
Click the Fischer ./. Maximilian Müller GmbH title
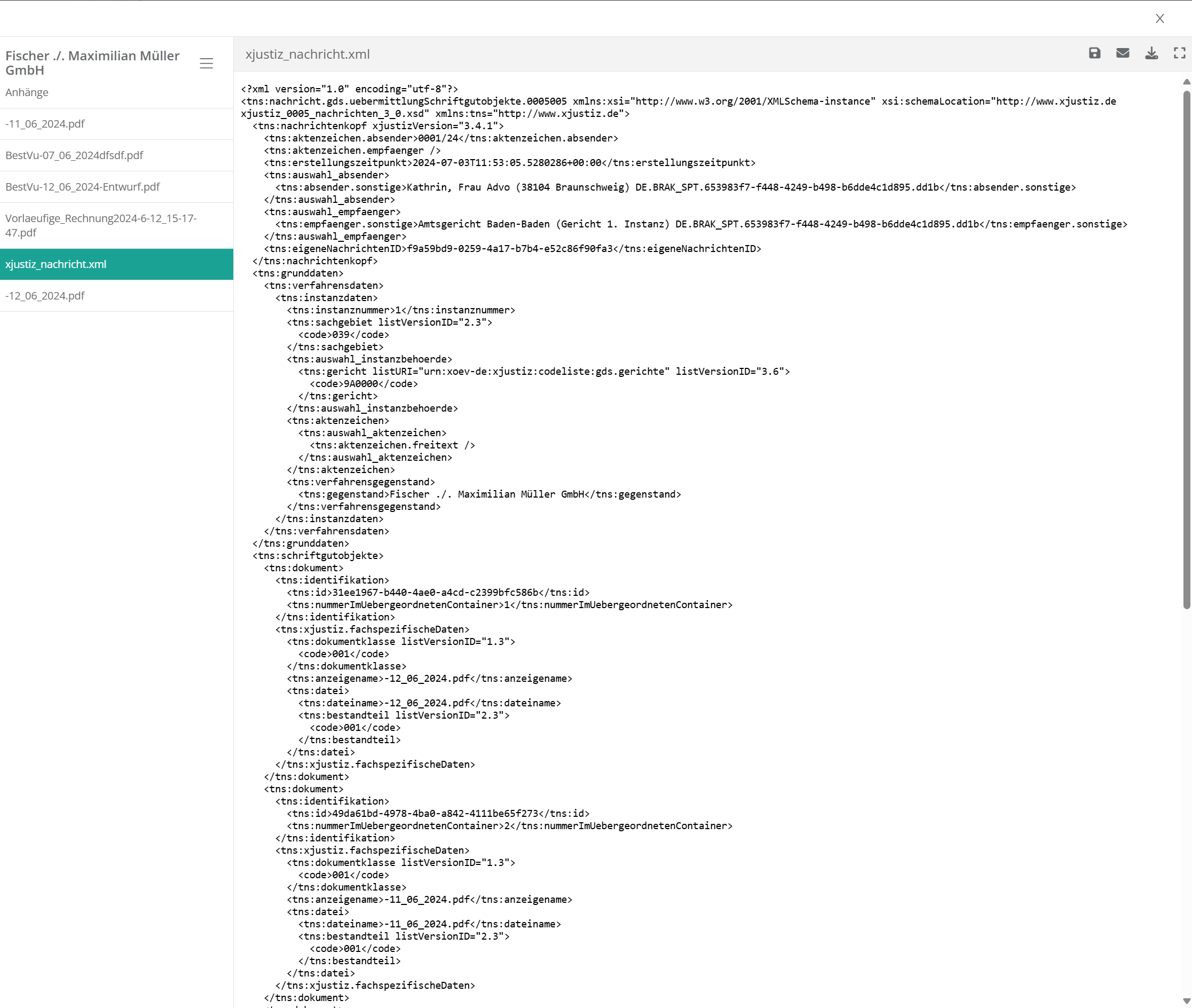pyautogui.click(x=92, y=63)
